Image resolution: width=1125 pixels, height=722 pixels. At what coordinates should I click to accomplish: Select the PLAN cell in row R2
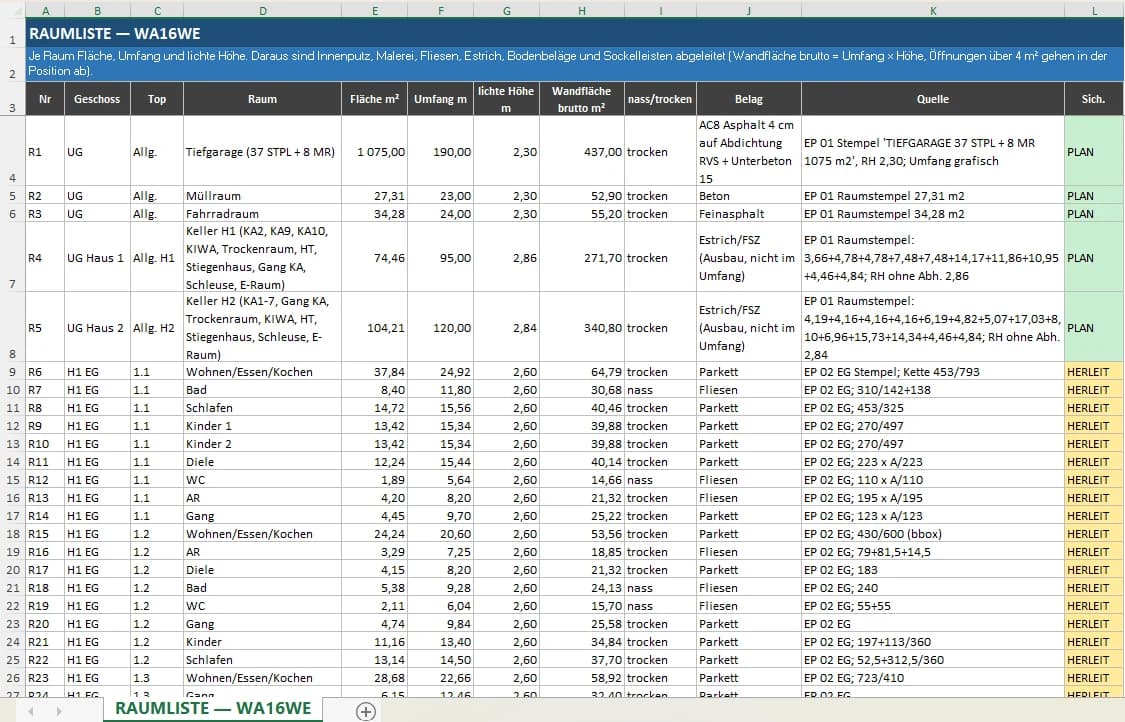click(1093, 196)
